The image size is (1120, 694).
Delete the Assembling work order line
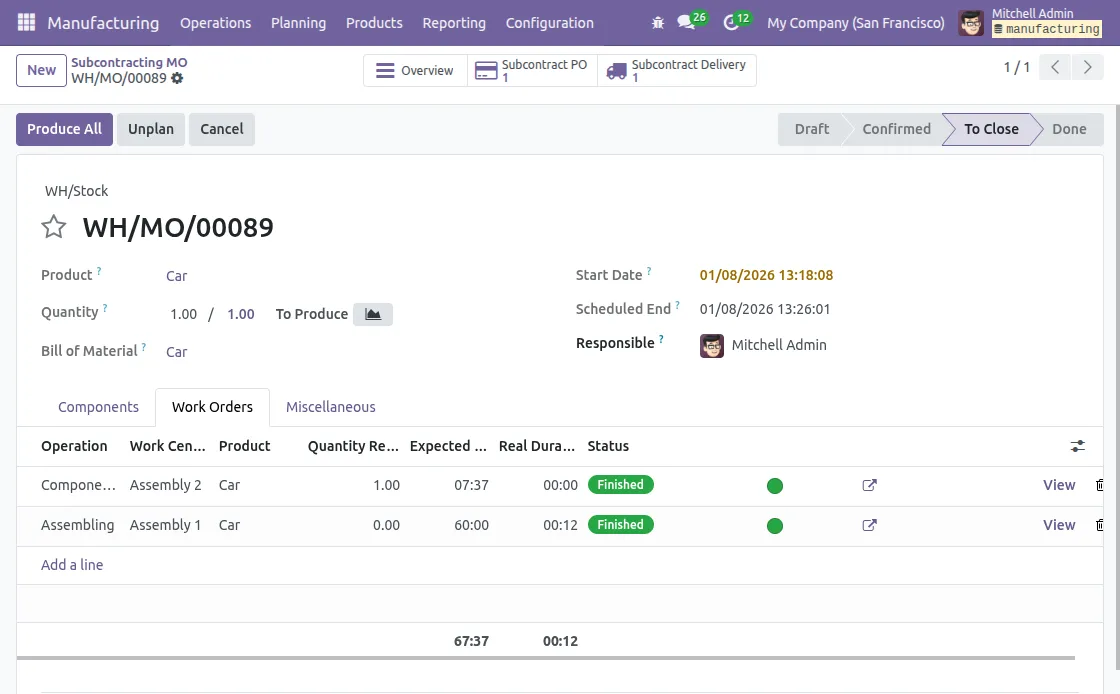click(x=1100, y=525)
